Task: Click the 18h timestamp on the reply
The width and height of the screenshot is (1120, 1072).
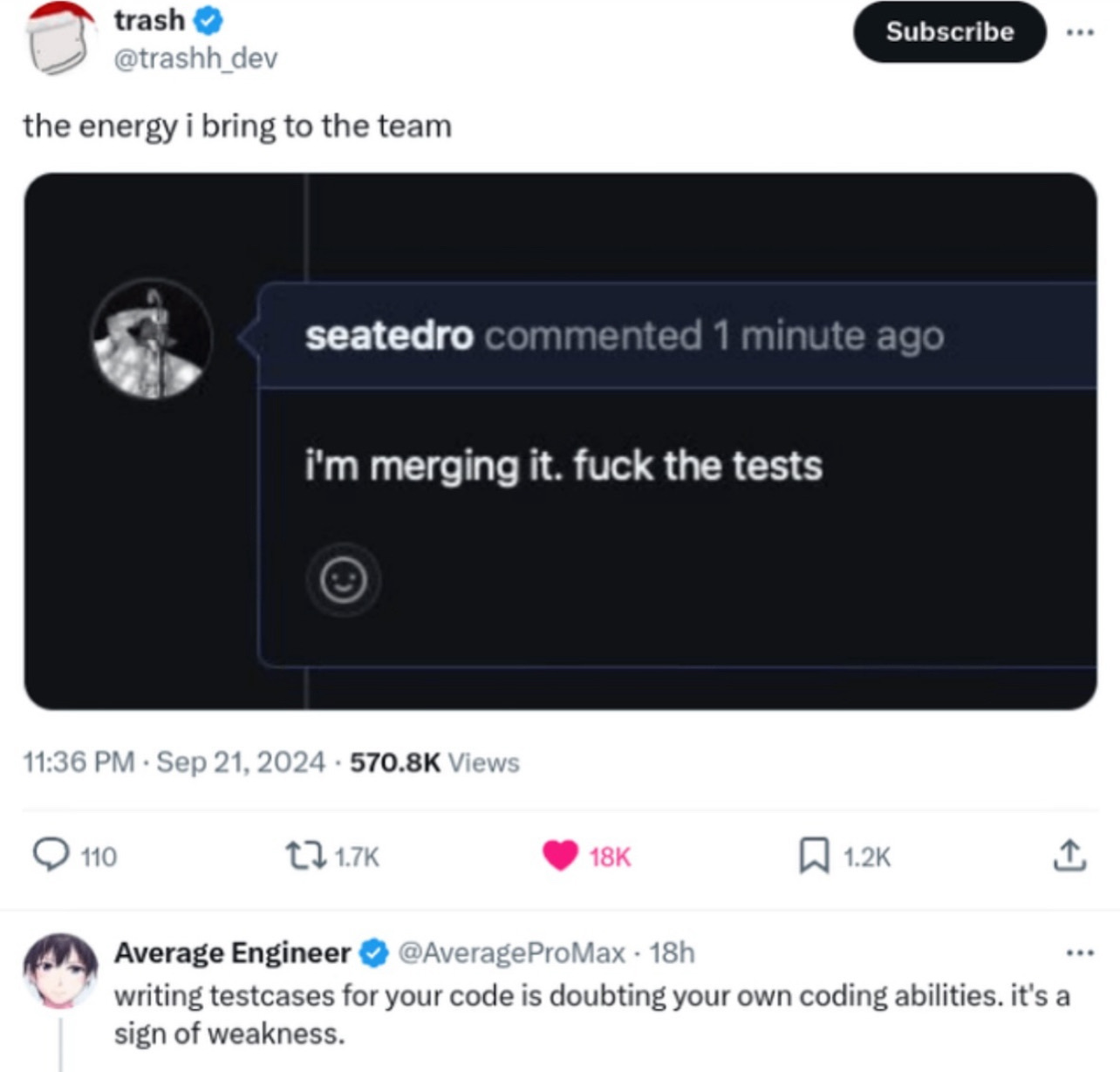Action: click(x=672, y=953)
